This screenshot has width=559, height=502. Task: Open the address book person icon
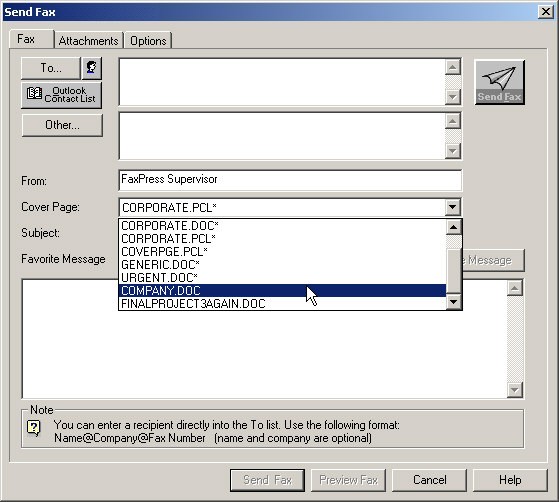(92, 68)
